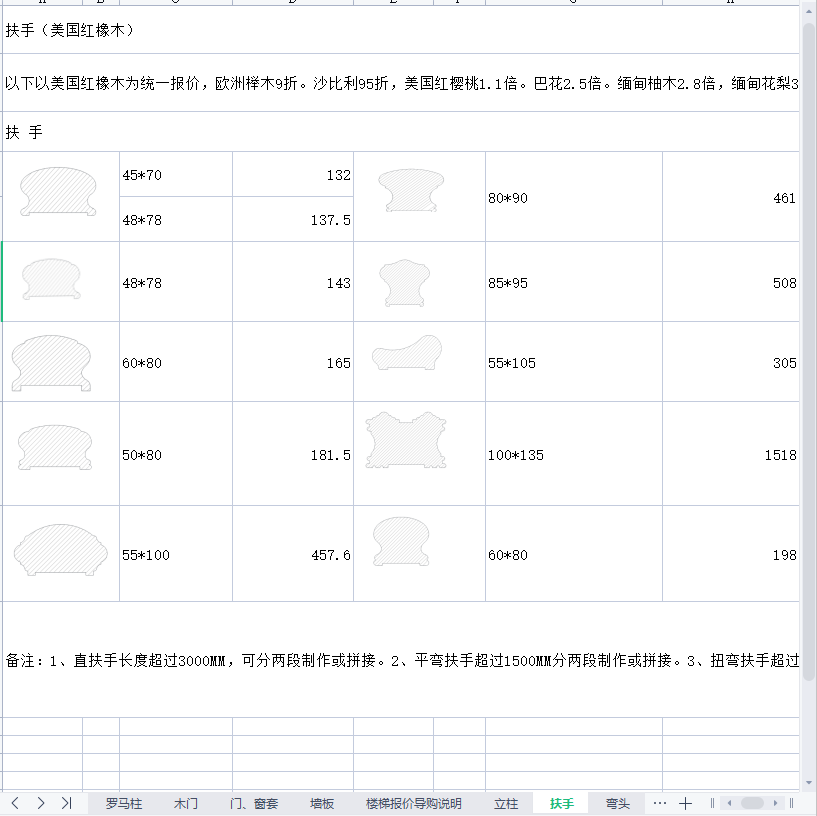Screen dimensions: 817x816
Task: Click the horizontal scrollbar left arrow
Action: [729, 803]
